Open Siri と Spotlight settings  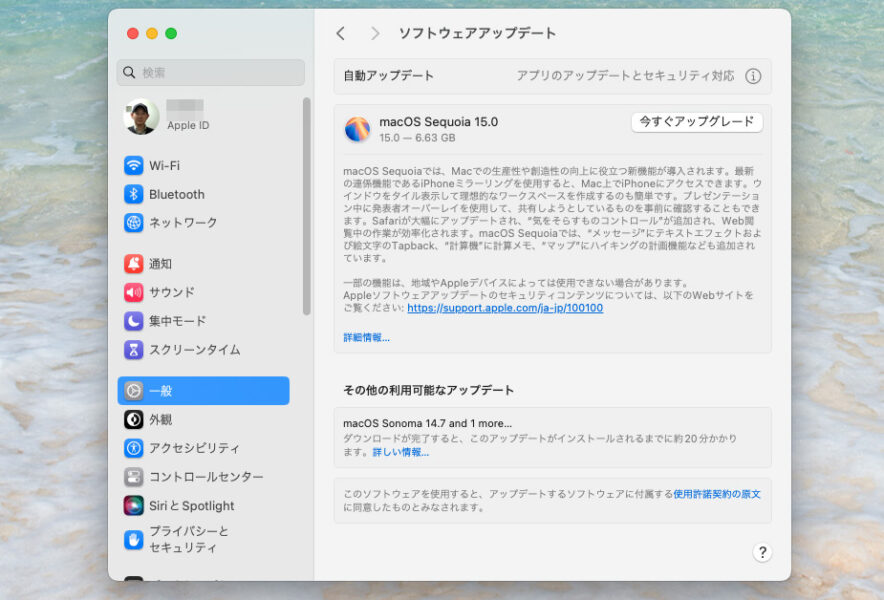tap(204, 505)
